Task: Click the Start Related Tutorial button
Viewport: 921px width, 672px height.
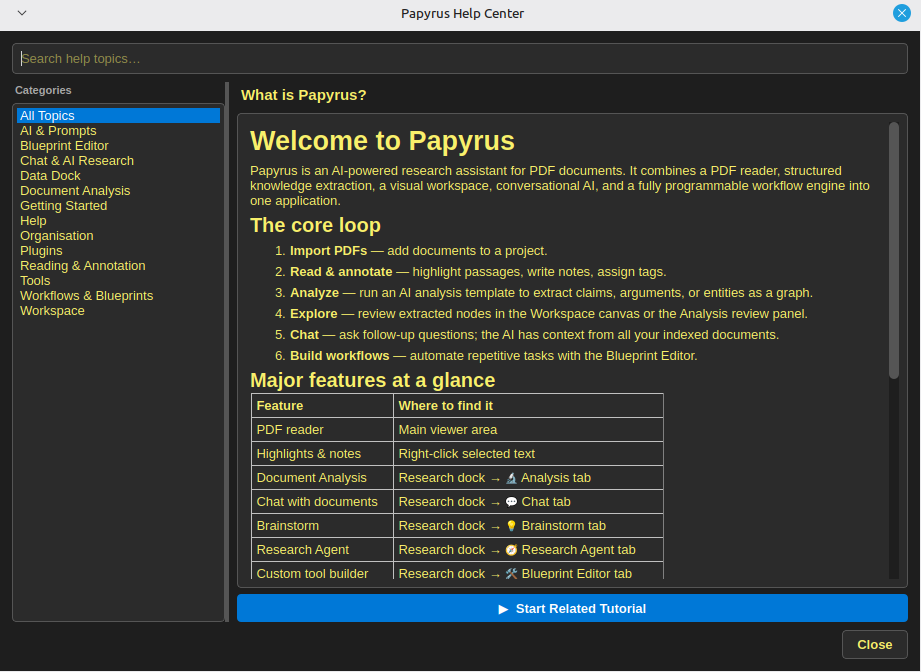Action: point(572,608)
